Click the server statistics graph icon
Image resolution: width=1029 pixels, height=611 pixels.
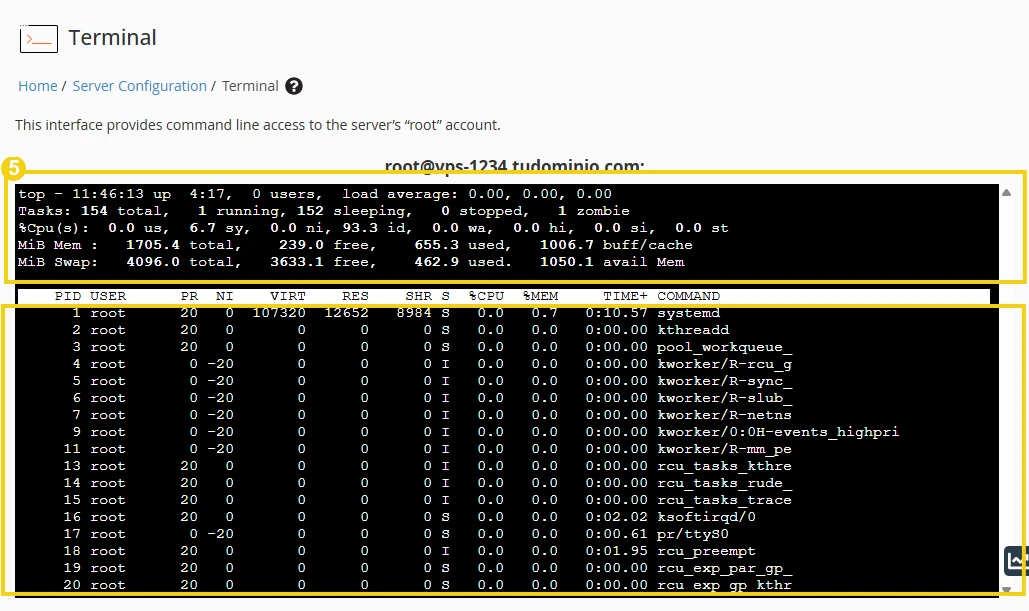1014,561
